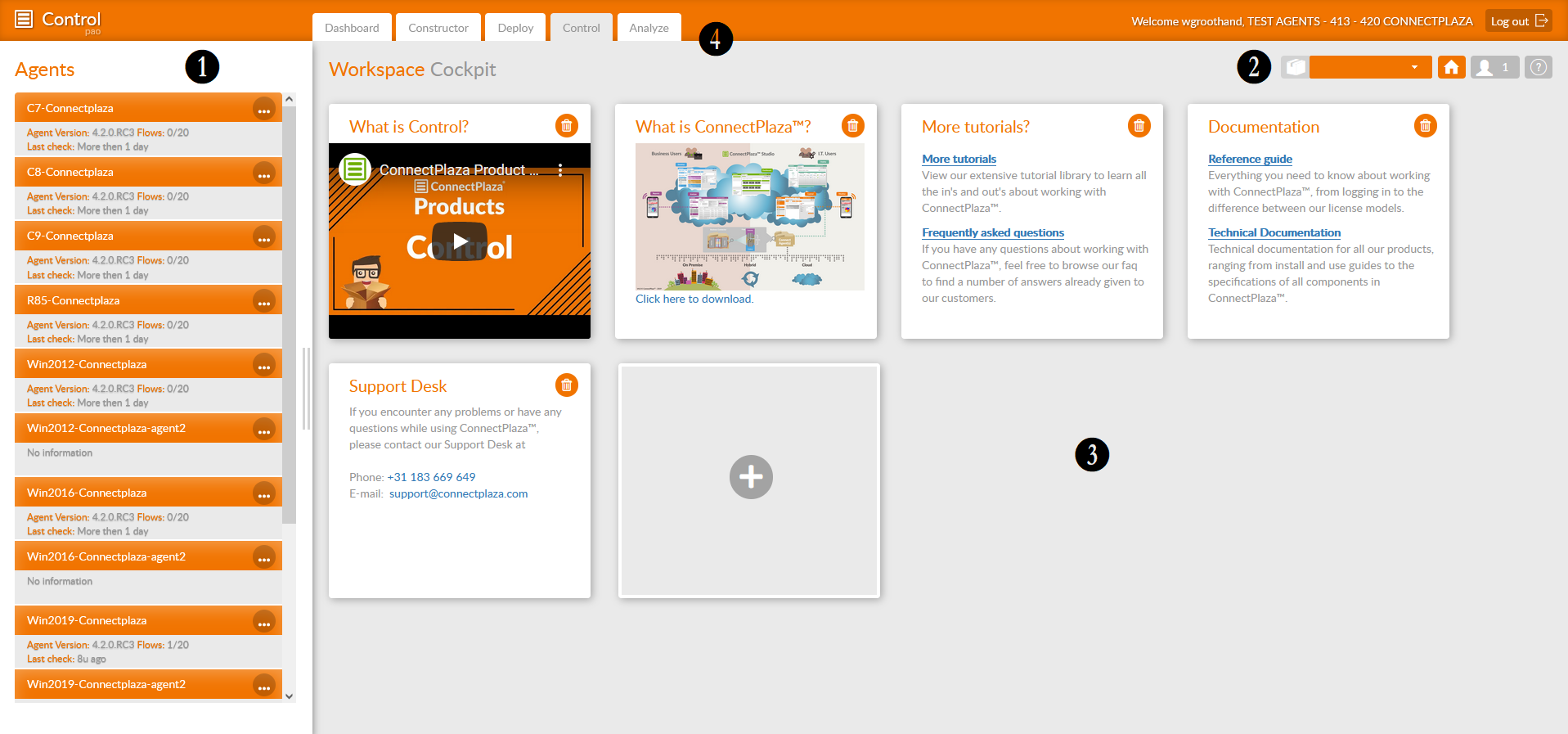Click the home icon in cockpit toolbar
The width and height of the screenshot is (1568, 734).
tap(1451, 67)
